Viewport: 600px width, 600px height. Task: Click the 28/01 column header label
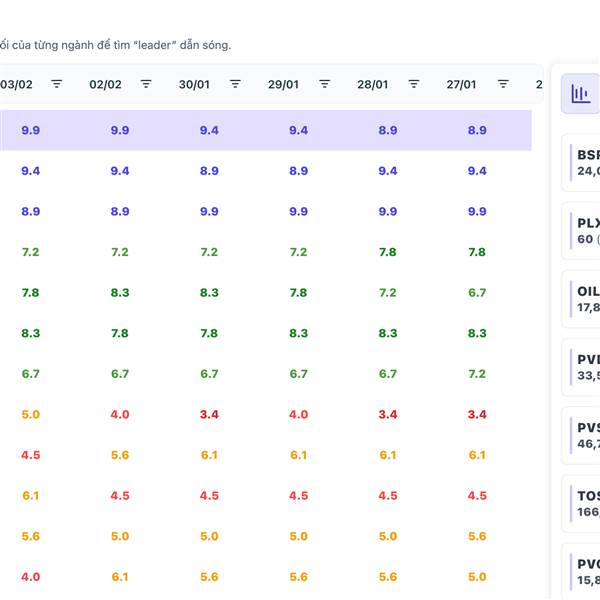pos(372,84)
